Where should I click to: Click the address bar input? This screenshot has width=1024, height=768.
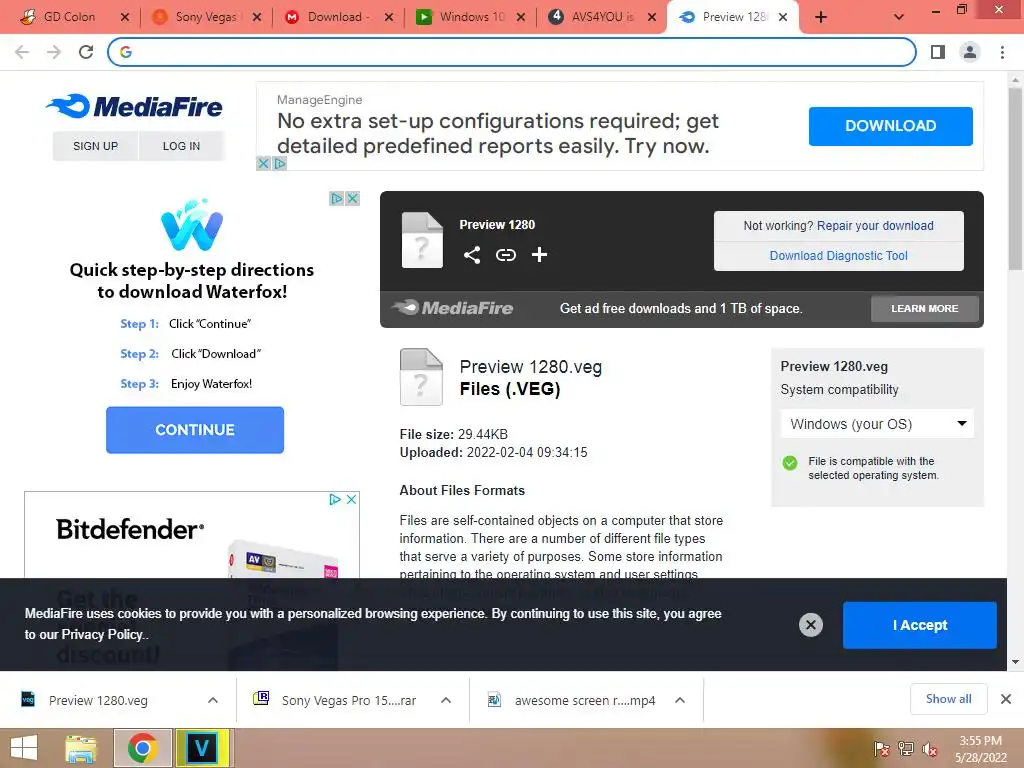[x=512, y=52]
